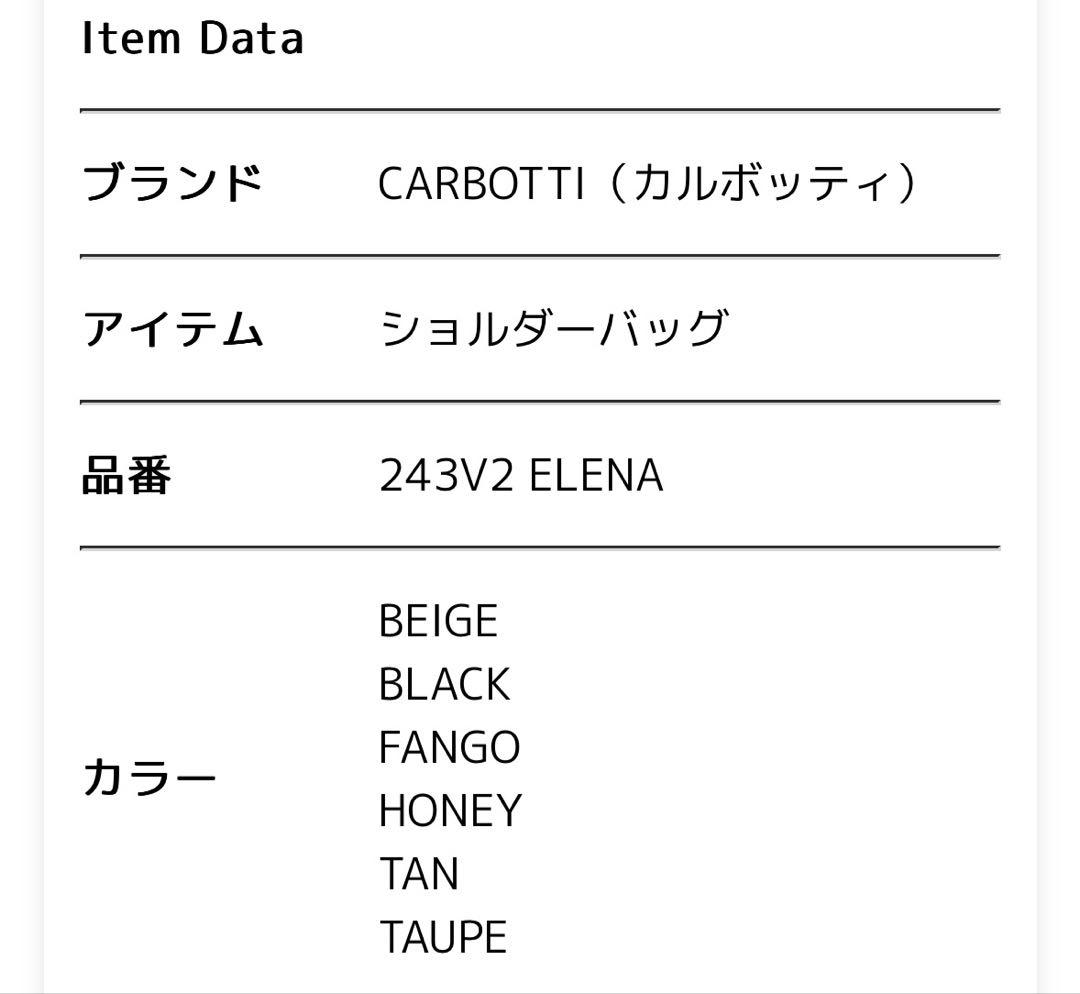Viewport: 1080px width, 994px height.
Task: Click the Item Data heading
Action: pos(192,38)
